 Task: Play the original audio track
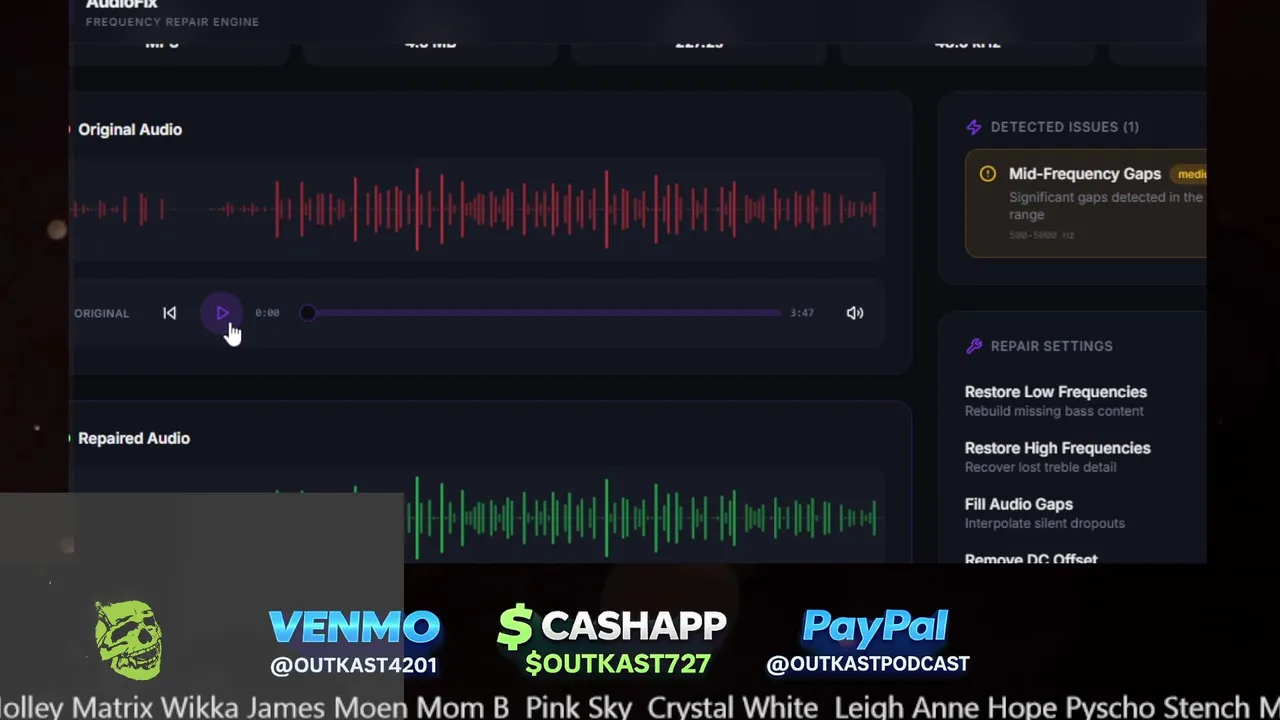tap(221, 313)
